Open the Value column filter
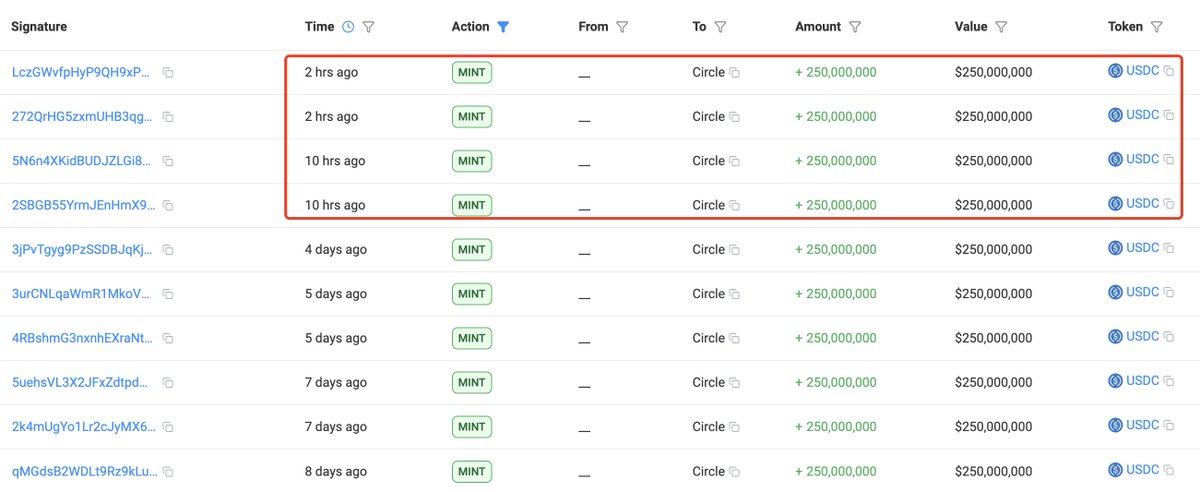This screenshot has width=1200, height=492. coord(1001,27)
